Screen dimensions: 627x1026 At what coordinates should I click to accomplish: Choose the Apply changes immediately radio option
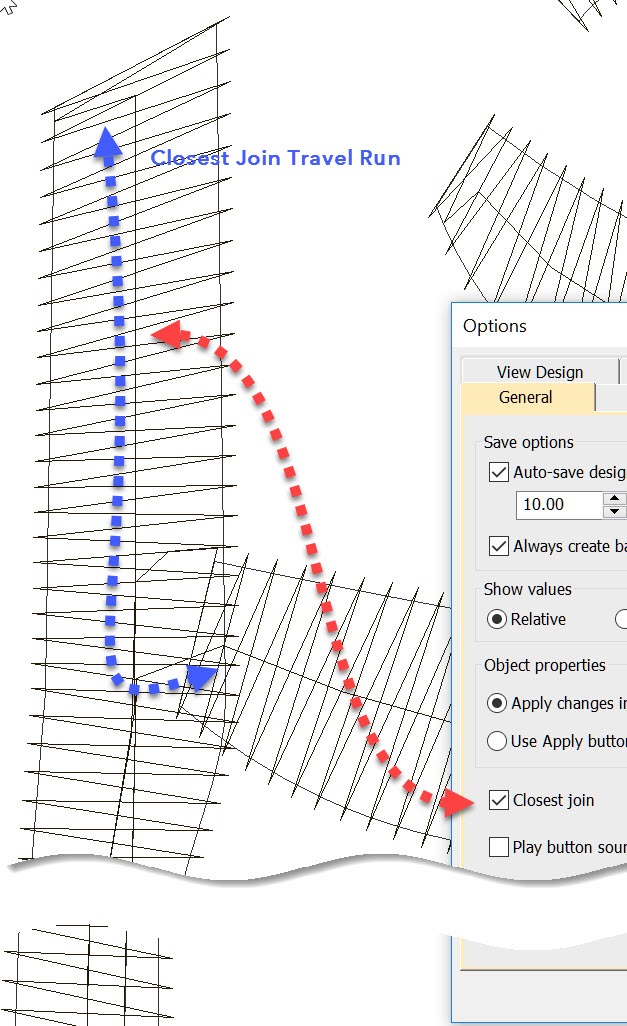click(497, 703)
